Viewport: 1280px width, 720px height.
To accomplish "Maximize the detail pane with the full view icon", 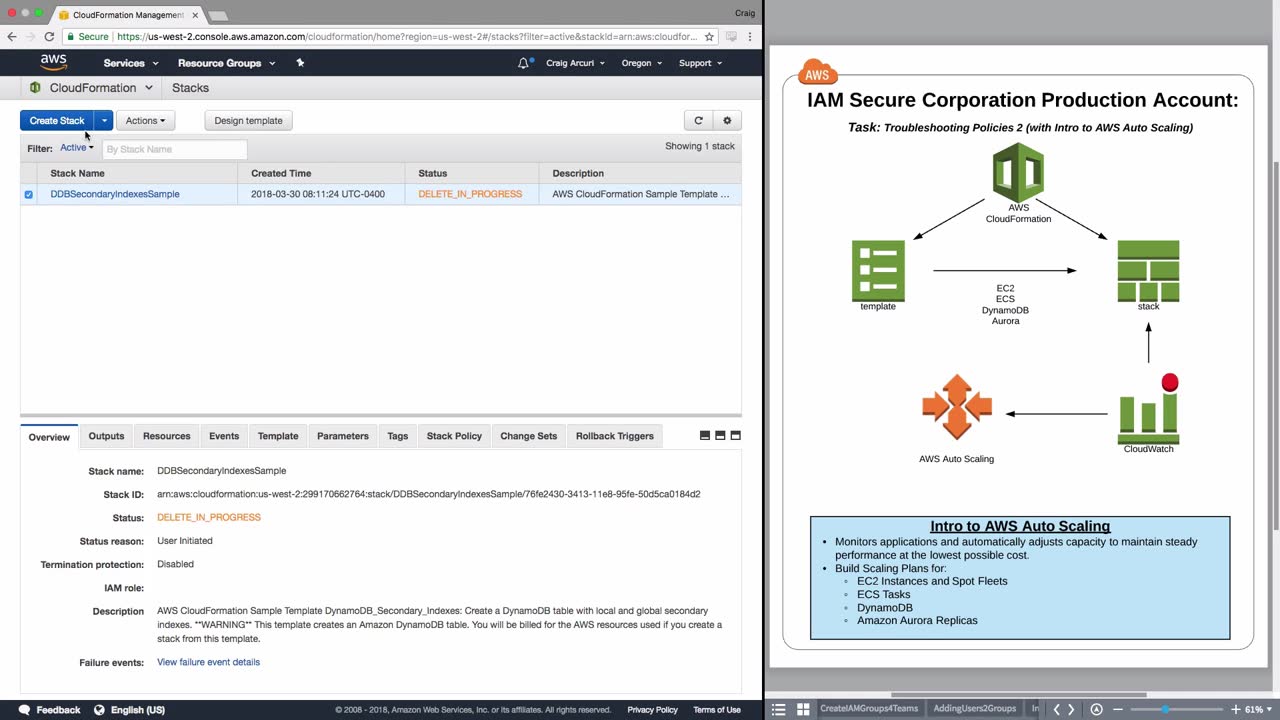I will [735, 436].
